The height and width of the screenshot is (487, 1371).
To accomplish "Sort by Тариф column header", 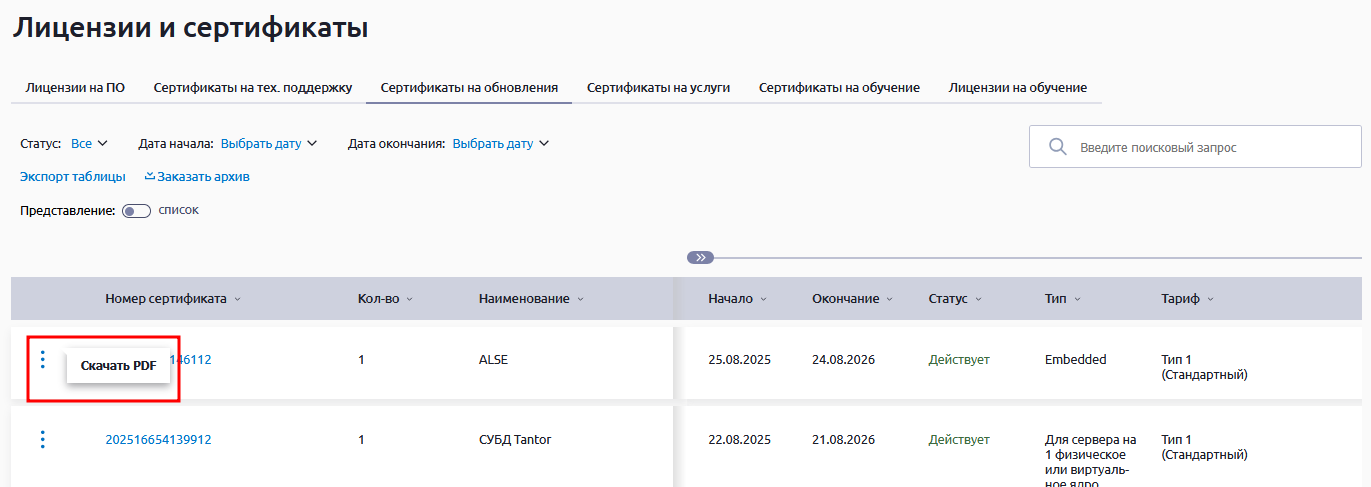I will (1186, 299).
